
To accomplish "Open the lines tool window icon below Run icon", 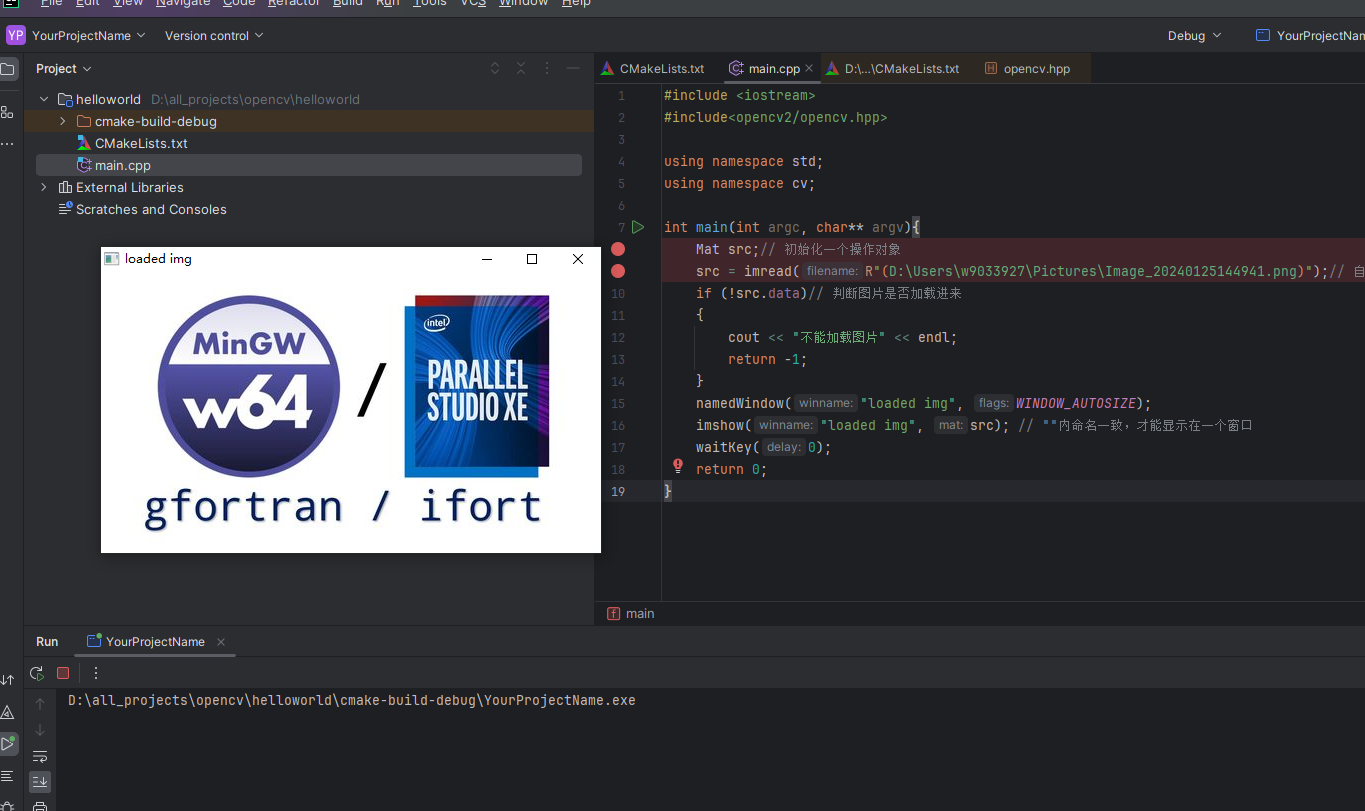I will [8, 775].
